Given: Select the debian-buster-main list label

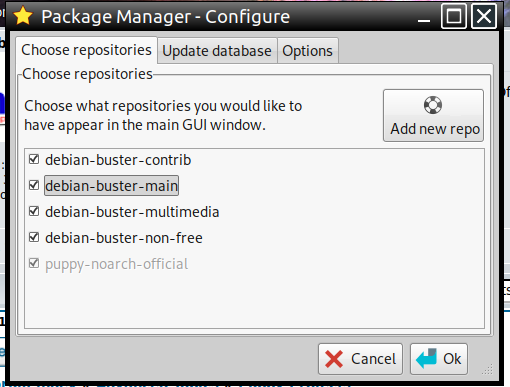Looking at the screenshot, I should [x=111, y=186].
